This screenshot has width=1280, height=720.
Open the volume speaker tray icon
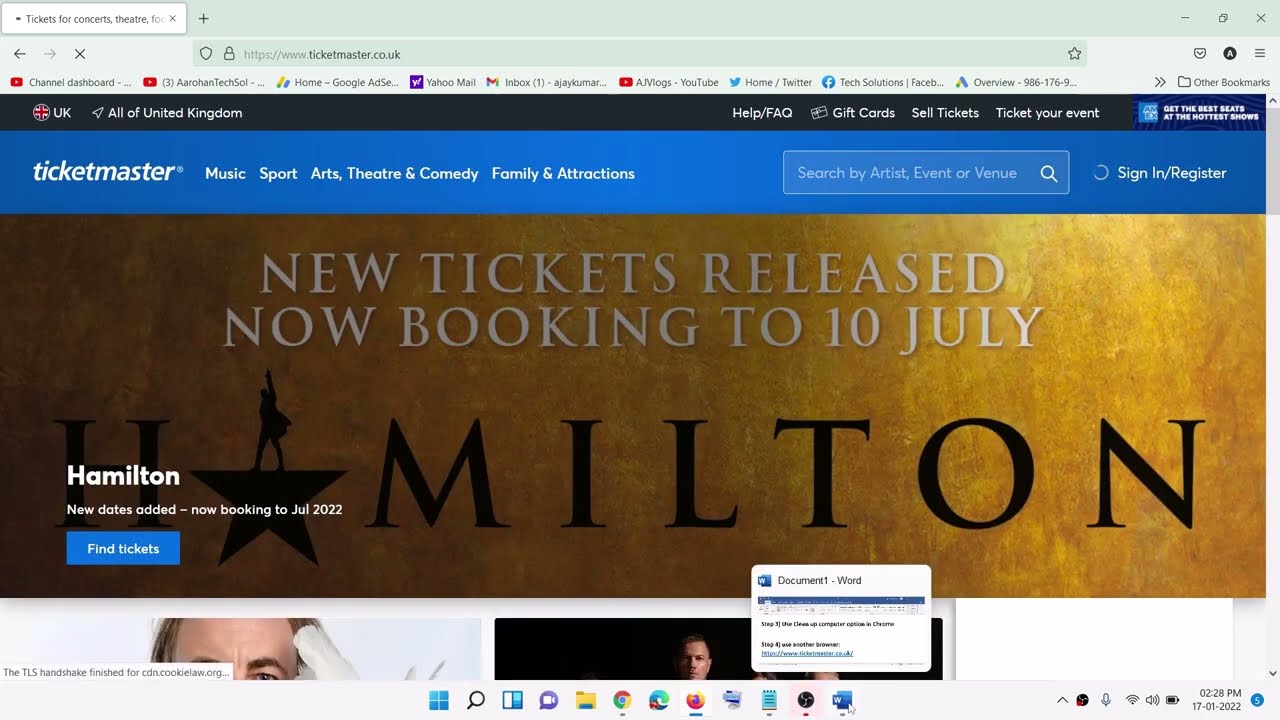coord(1152,700)
